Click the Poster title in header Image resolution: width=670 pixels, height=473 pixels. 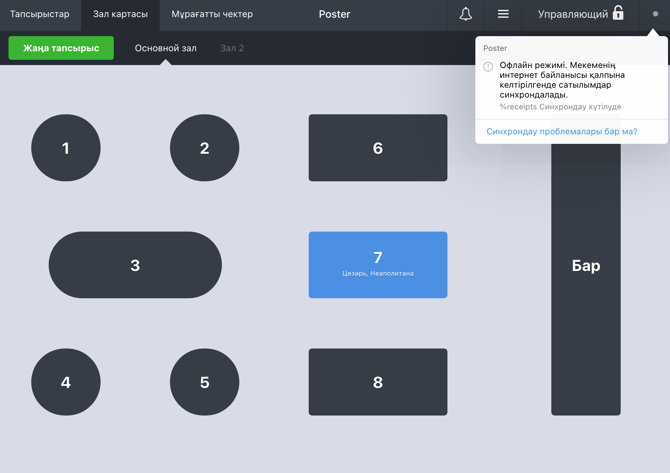pyautogui.click(x=334, y=14)
